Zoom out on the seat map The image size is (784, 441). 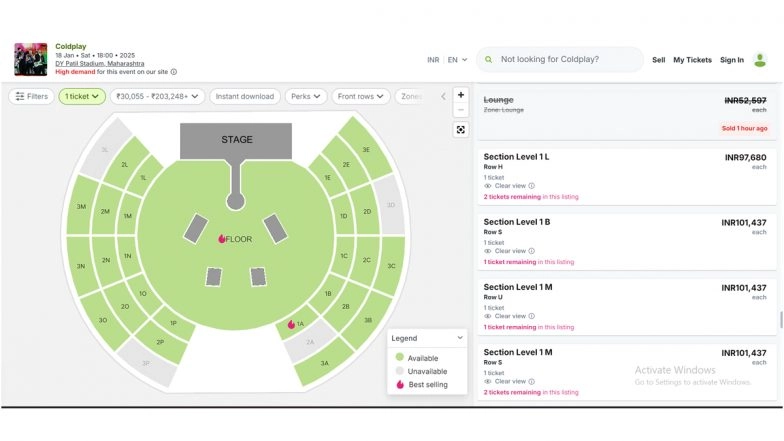click(x=461, y=111)
